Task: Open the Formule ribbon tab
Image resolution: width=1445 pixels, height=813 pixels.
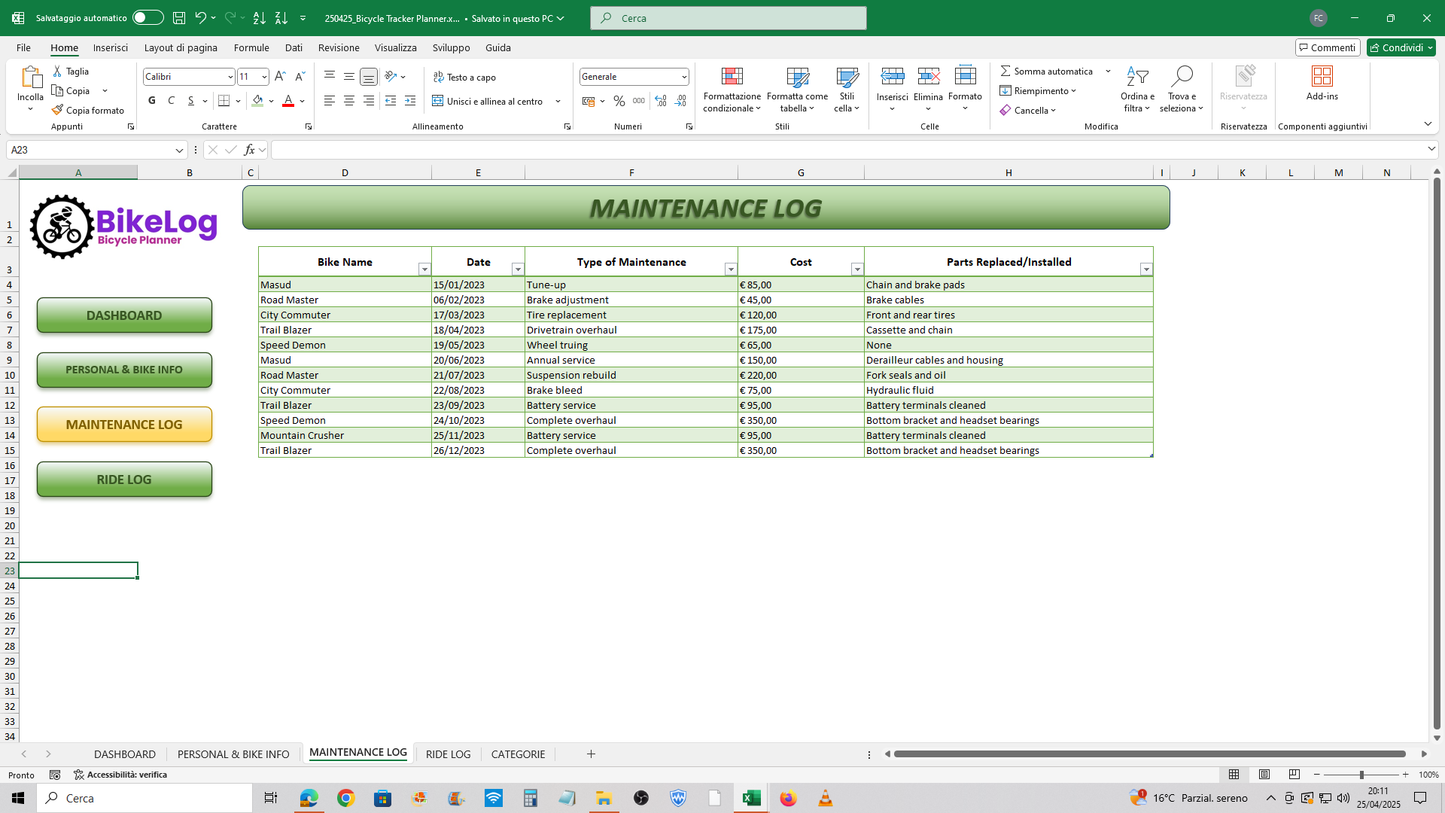Action: (251, 48)
